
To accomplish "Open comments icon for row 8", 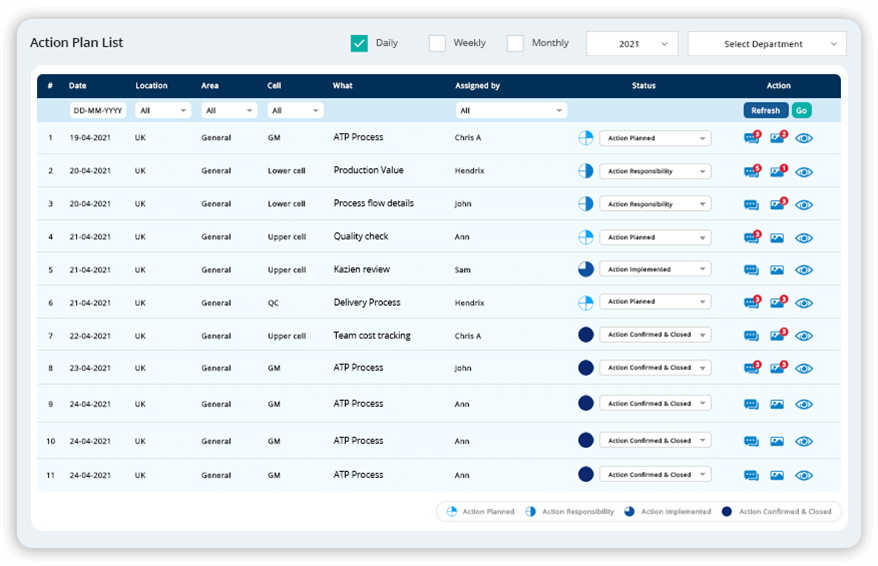I will click(751, 368).
